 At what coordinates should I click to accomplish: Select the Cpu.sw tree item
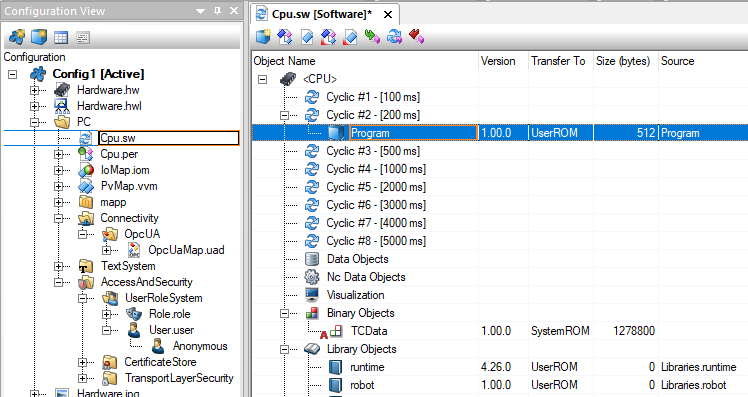click(168, 138)
